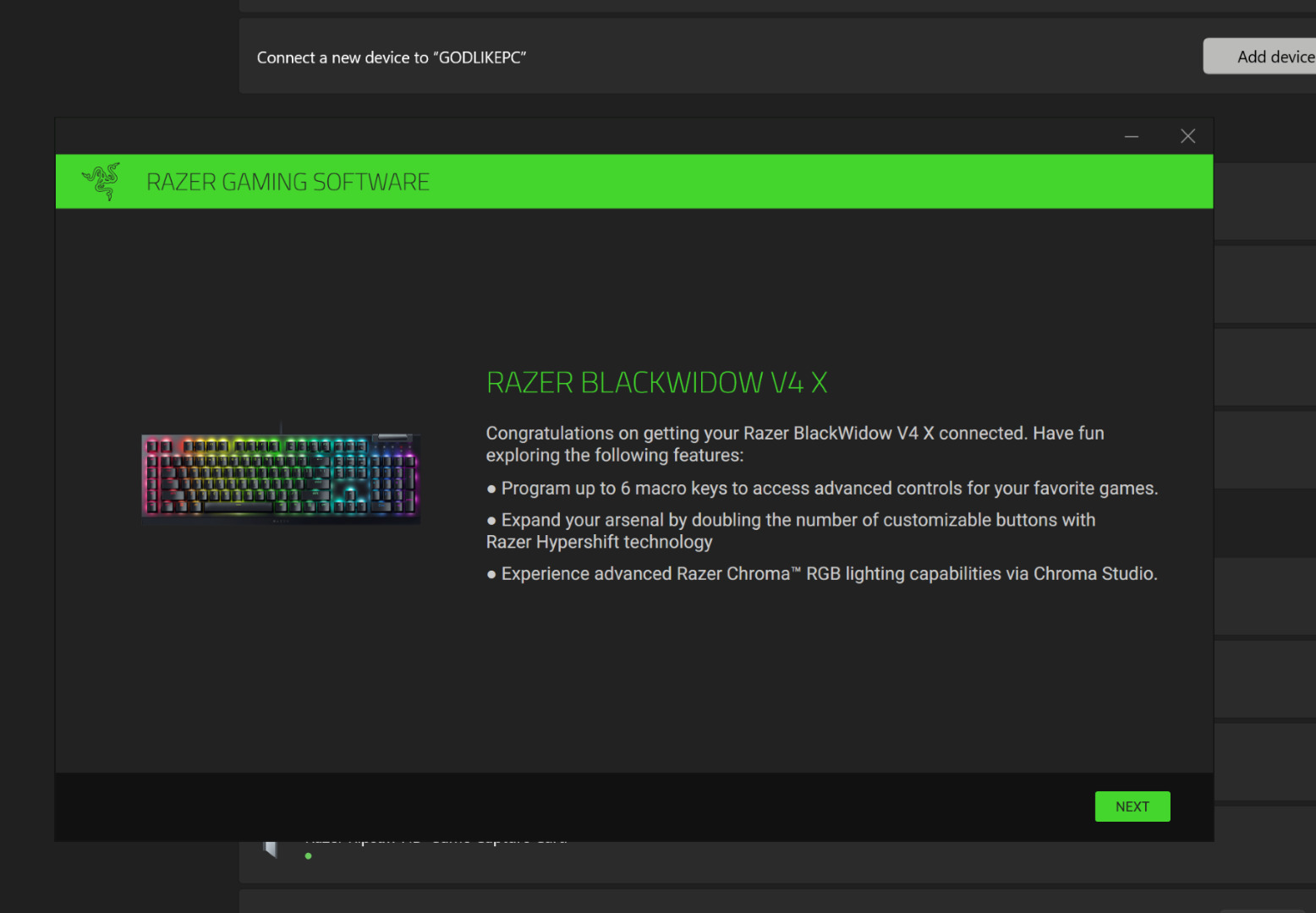Click the trademark symbol after Razer Chroma

[x=796, y=570]
